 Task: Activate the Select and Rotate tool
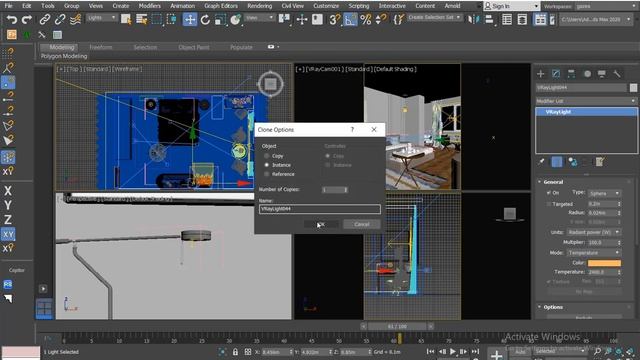point(205,19)
